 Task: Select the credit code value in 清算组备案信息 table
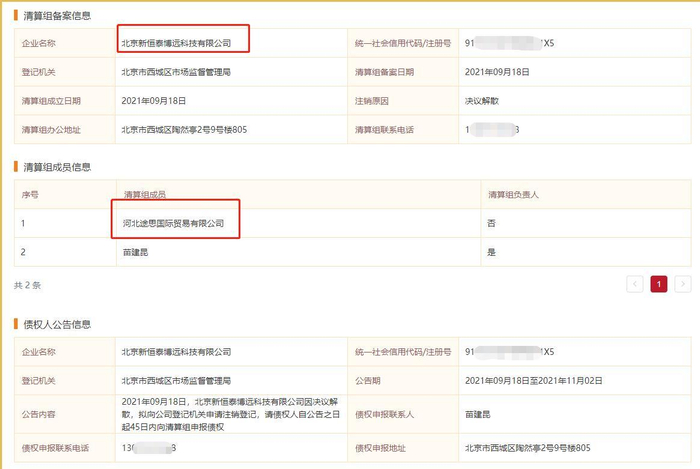point(509,43)
